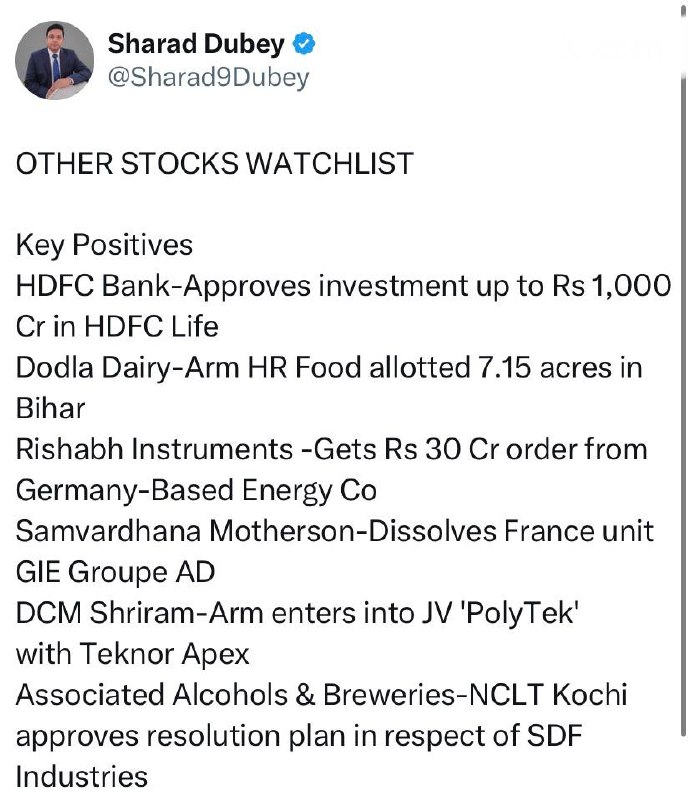Click the OTHER STOCKS WATCHLIST heading
Viewport: 691px width, 800px height.
coord(214,164)
